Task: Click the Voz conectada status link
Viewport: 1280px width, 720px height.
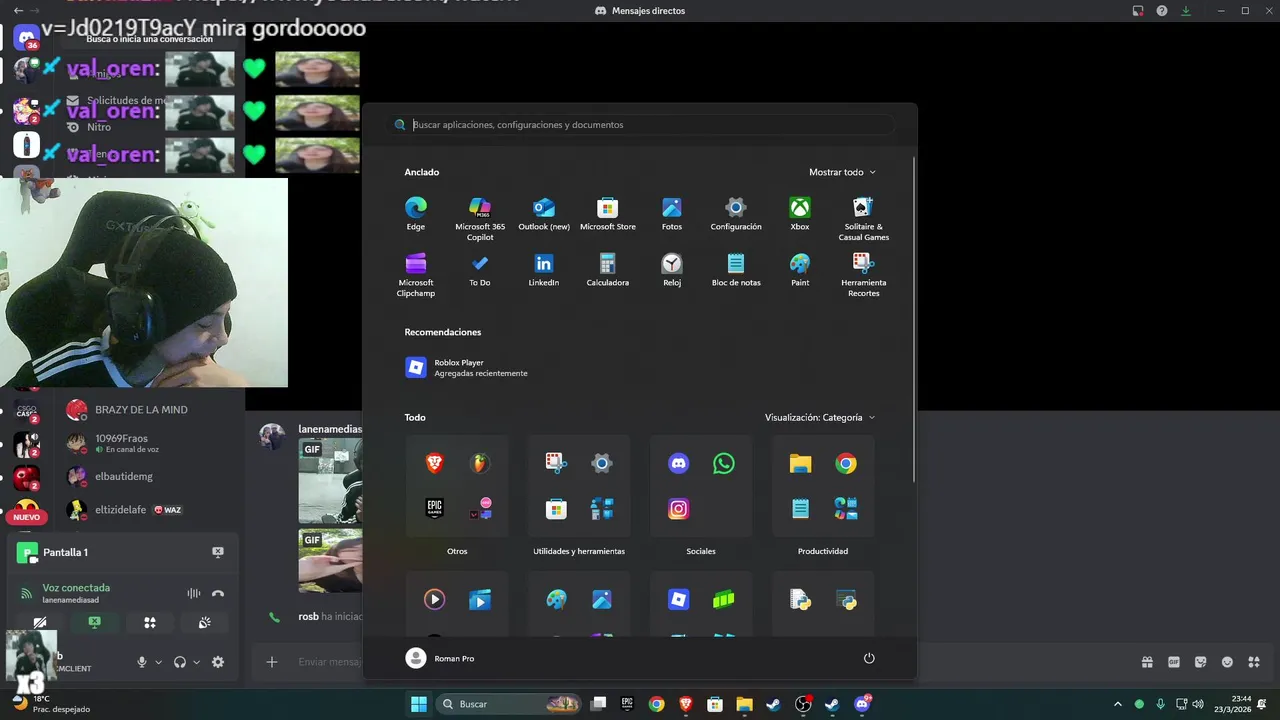Action: pos(76,588)
